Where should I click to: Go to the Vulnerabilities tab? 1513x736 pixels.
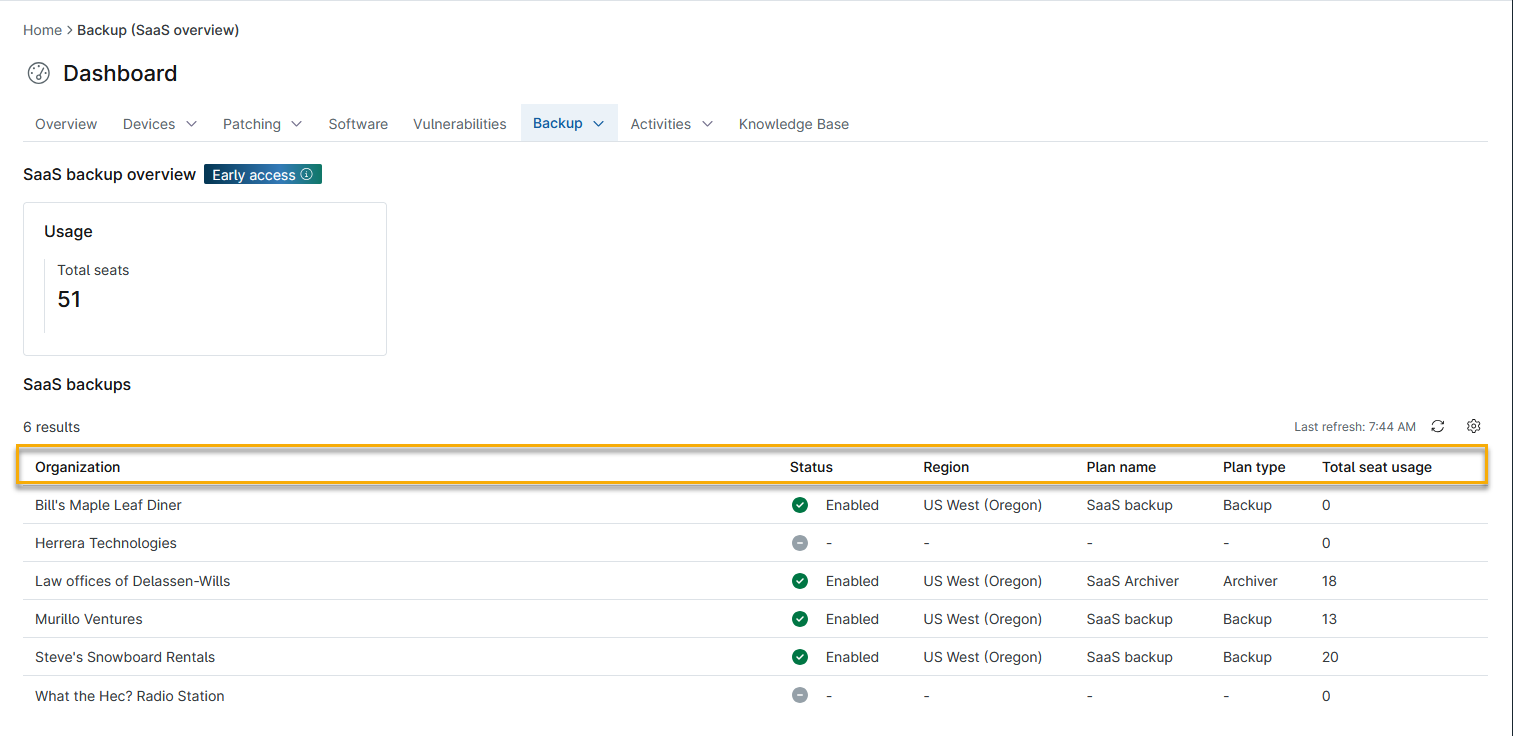[x=459, y=124]
